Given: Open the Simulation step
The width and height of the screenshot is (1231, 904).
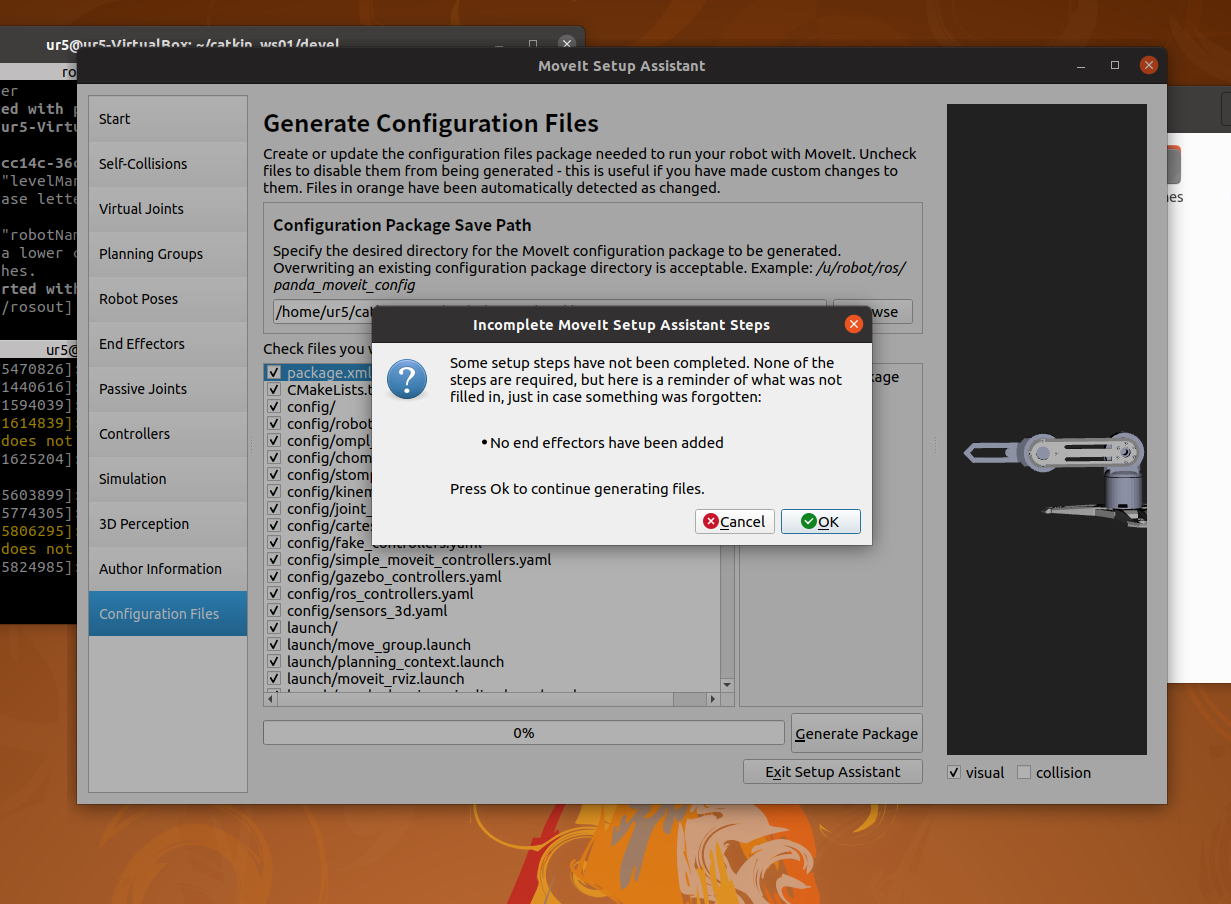Looking at the screenshot, I should [x=167, y=479].
